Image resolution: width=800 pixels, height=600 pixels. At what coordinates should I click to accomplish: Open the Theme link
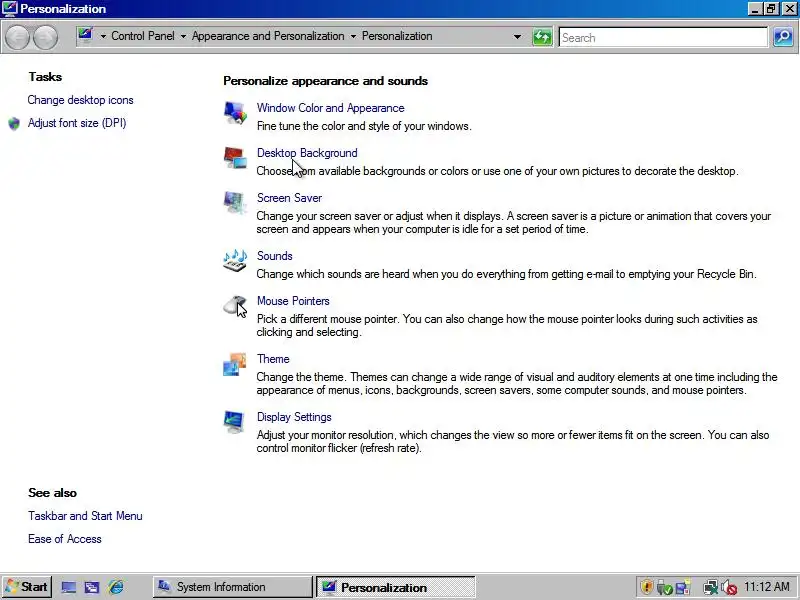click(273, 359)
